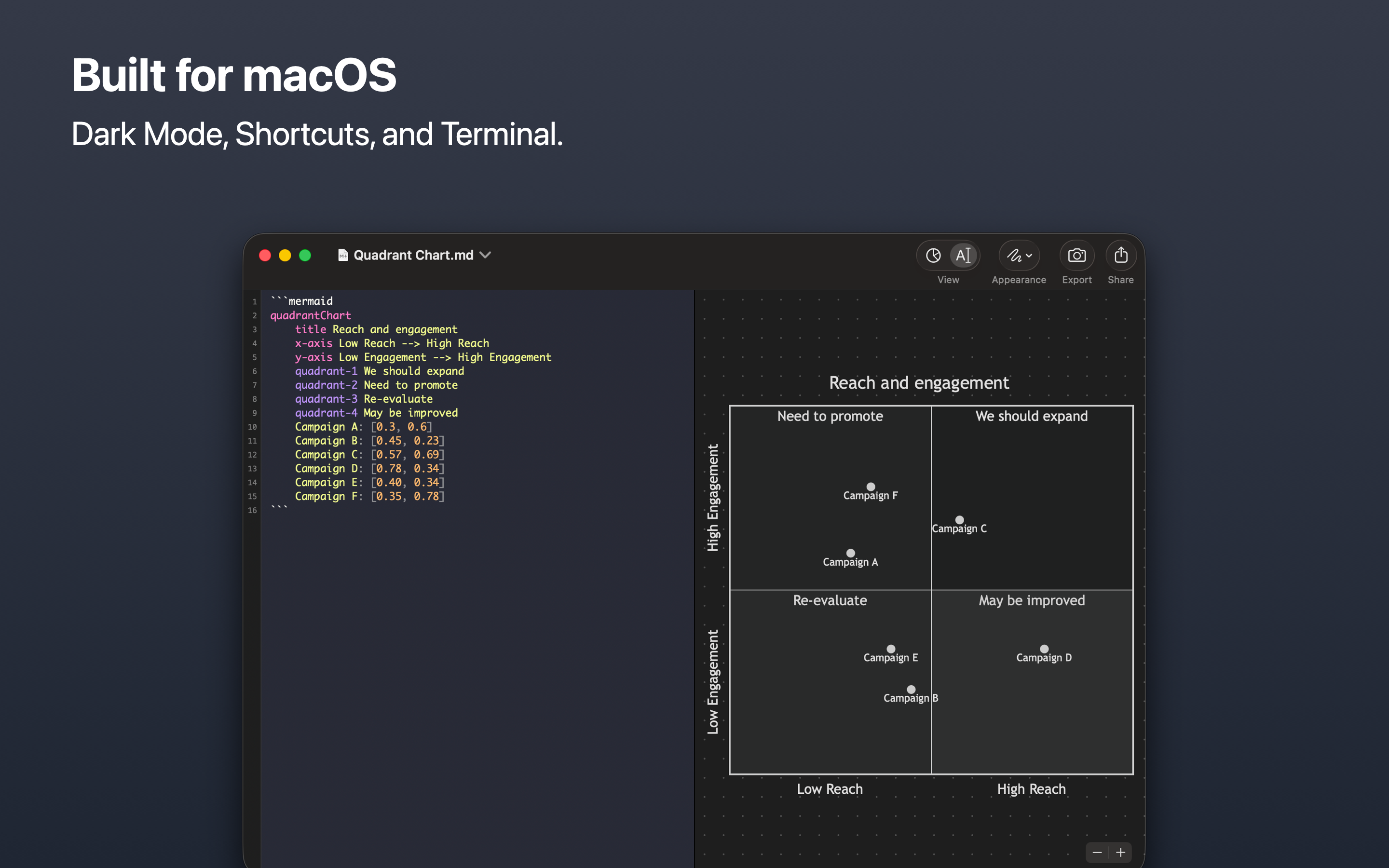Click the Quadrant Chart.md file name
Viewport: 1389px width, 868px height.
413,256
